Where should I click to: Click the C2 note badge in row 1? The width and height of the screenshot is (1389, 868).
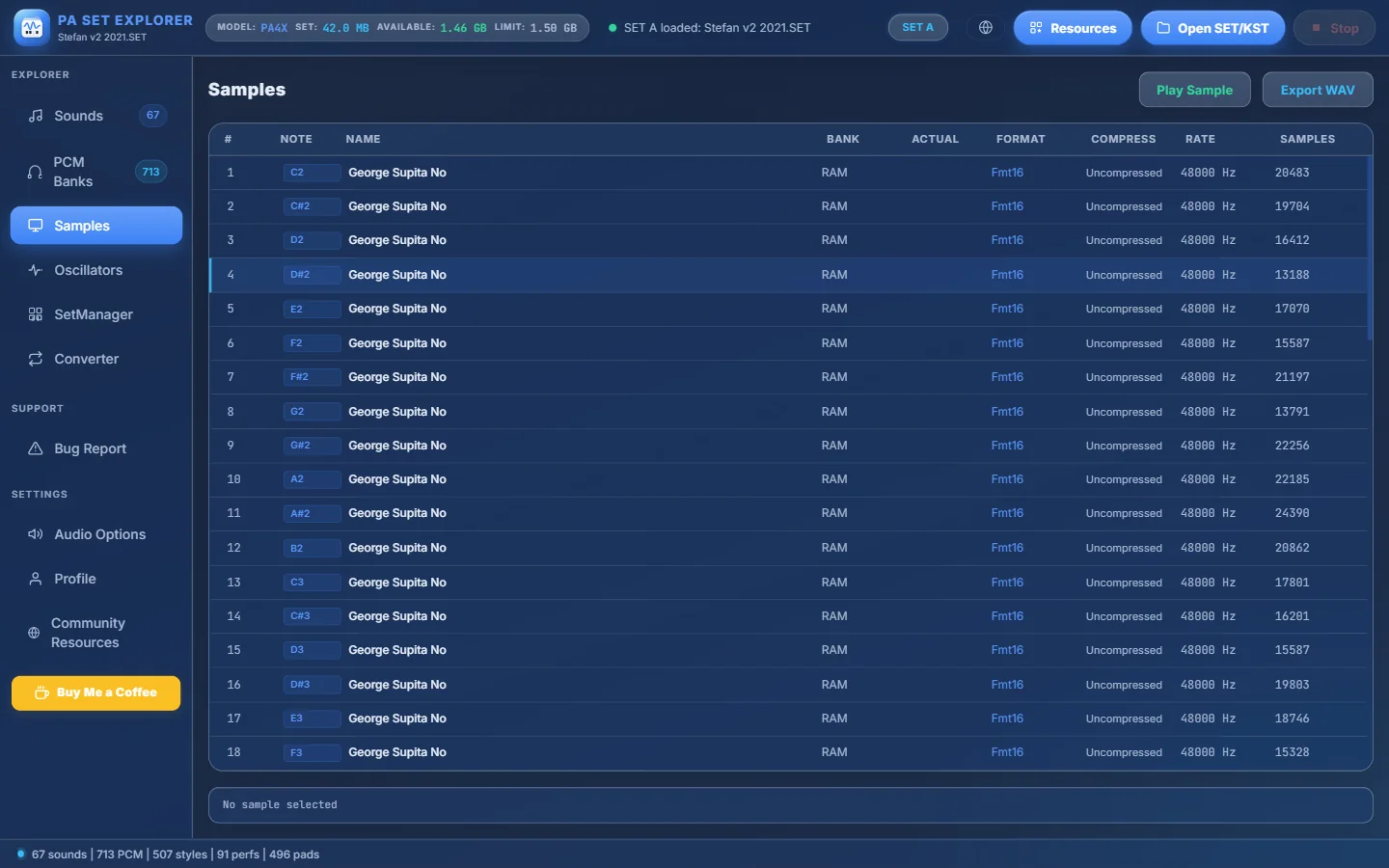pyautogui.click(x=312, y=173)
